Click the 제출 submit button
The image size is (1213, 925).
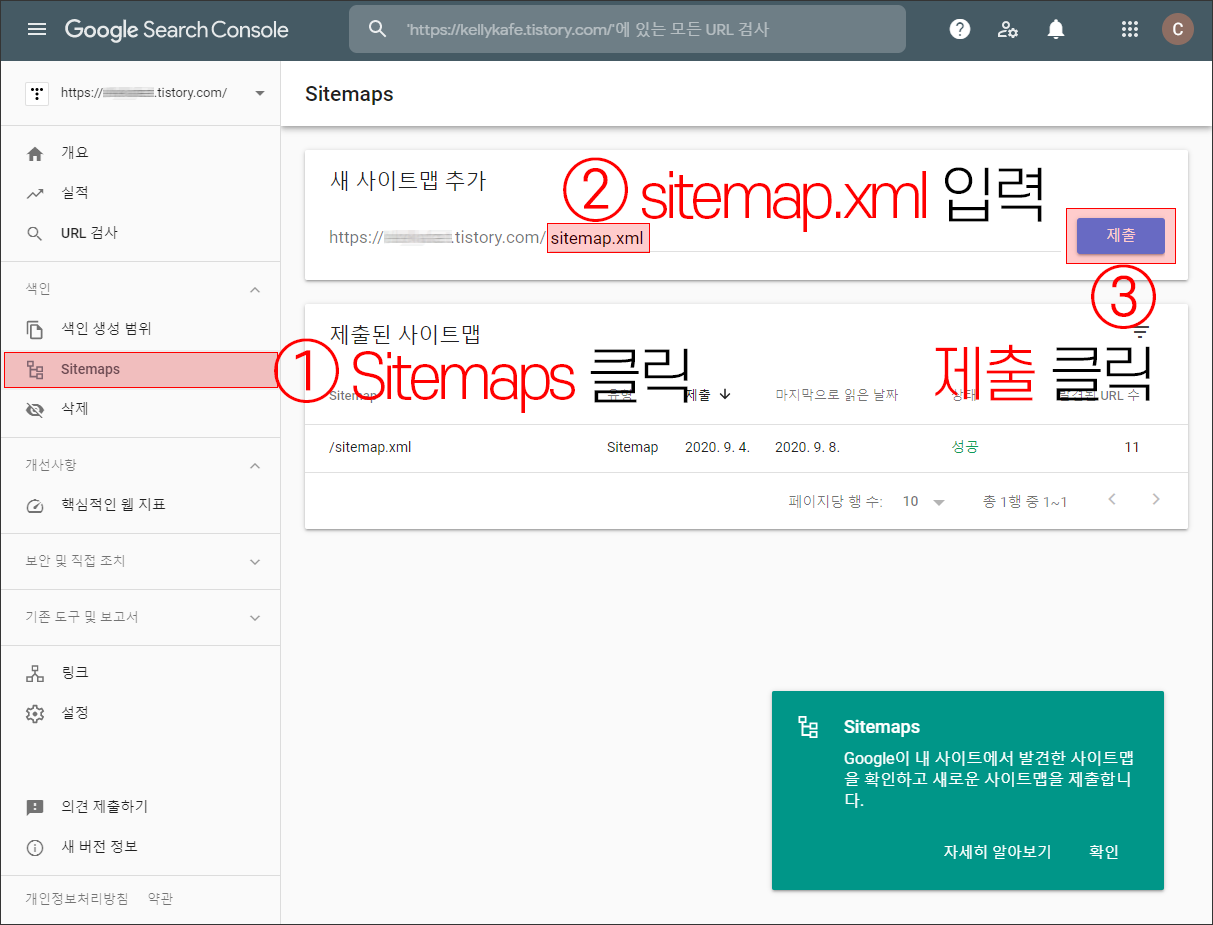pos(1120,236)
